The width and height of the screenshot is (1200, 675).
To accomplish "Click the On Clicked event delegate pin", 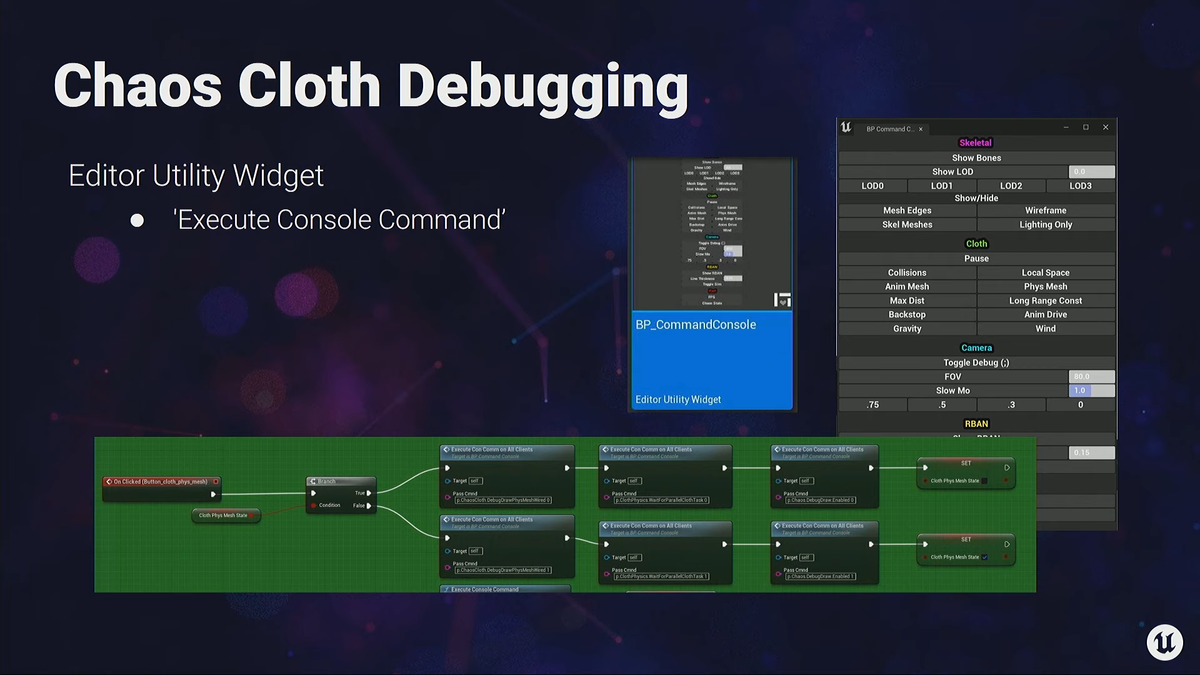I will (x=215, y=482).
